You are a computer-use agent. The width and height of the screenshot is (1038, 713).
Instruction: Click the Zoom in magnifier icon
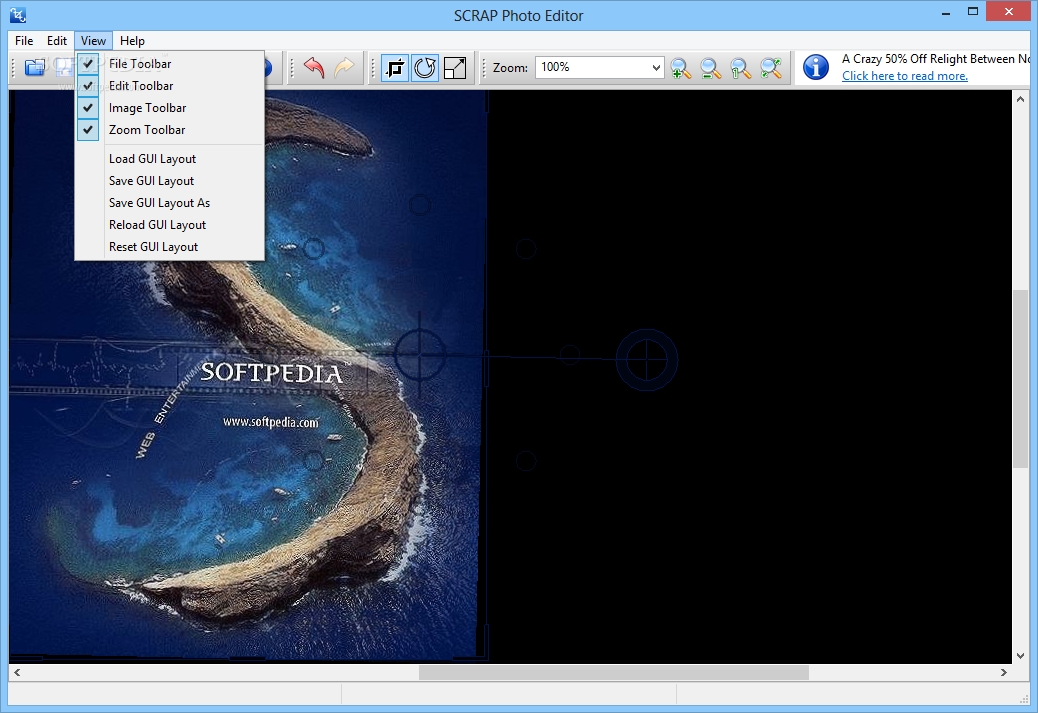[681, 68]
